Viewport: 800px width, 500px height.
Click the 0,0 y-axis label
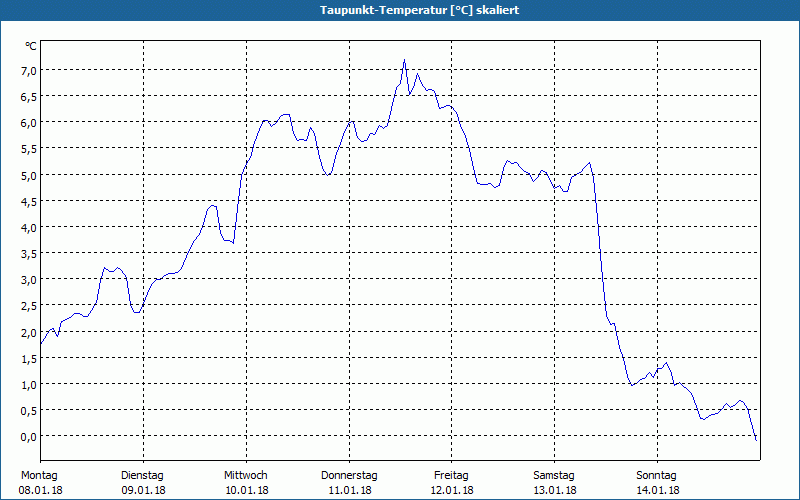(28, 437)
